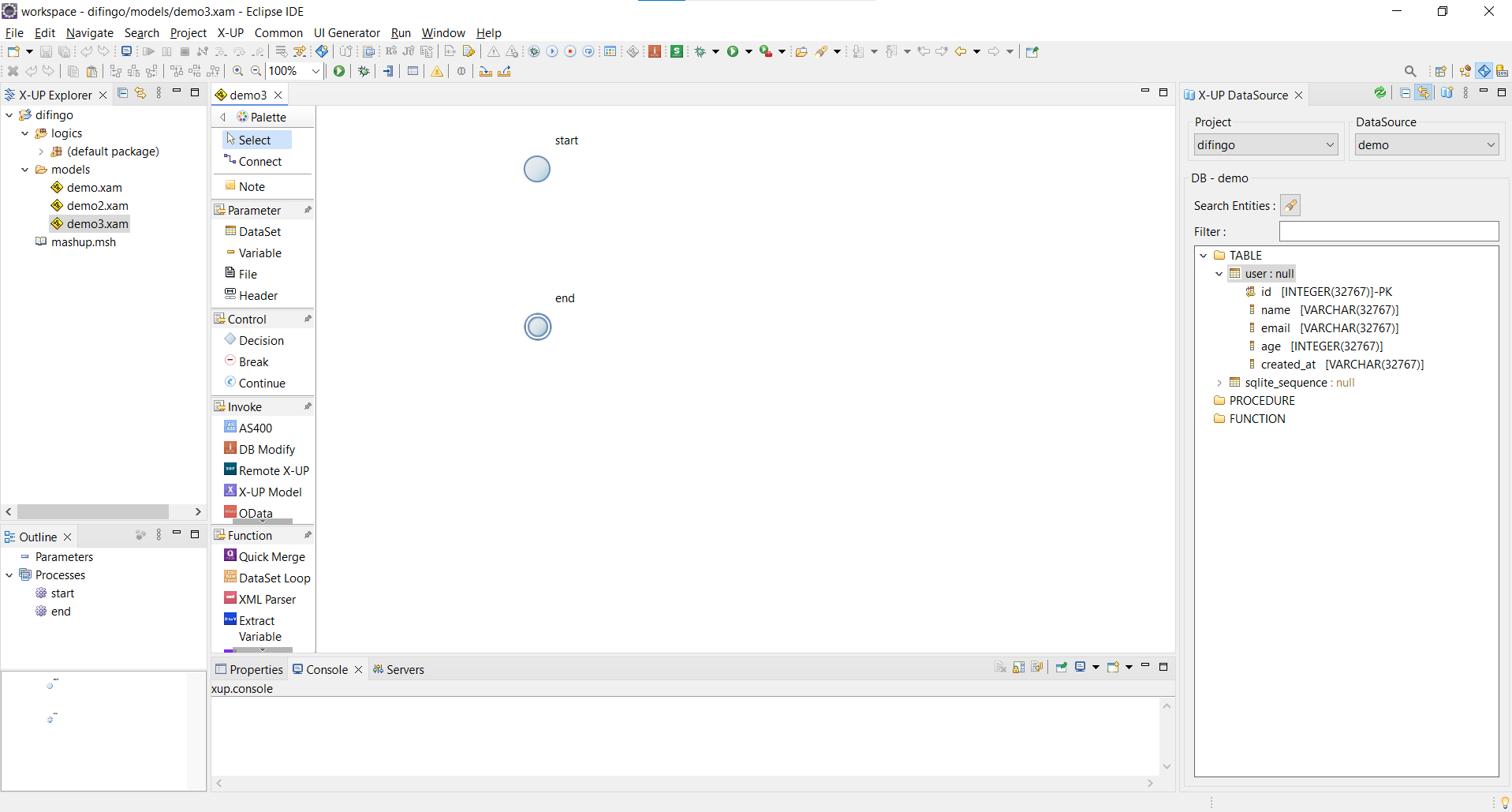Click the Connect tool in palette
This screenshot has height=812, width=1512.
tap(259, 161)
